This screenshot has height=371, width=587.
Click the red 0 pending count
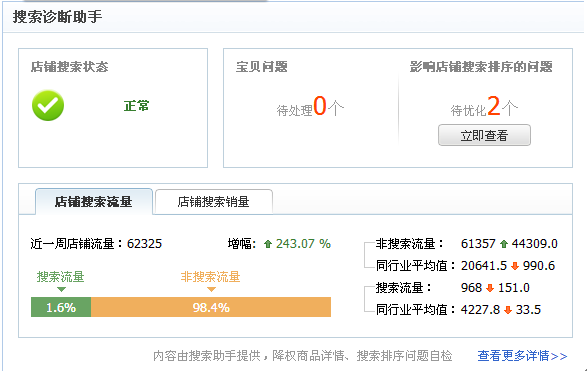(x=320, y=106)
